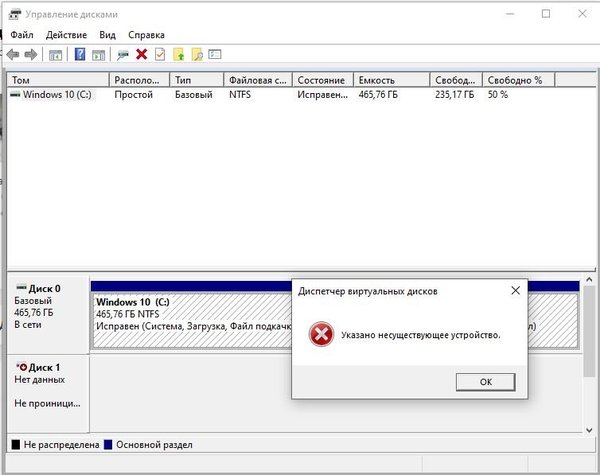Select the Диск 0 label in the graphical view
Image resolution: width=600 pixels, height=475 pixels.
pyautogui.click(x=44, y=289)
